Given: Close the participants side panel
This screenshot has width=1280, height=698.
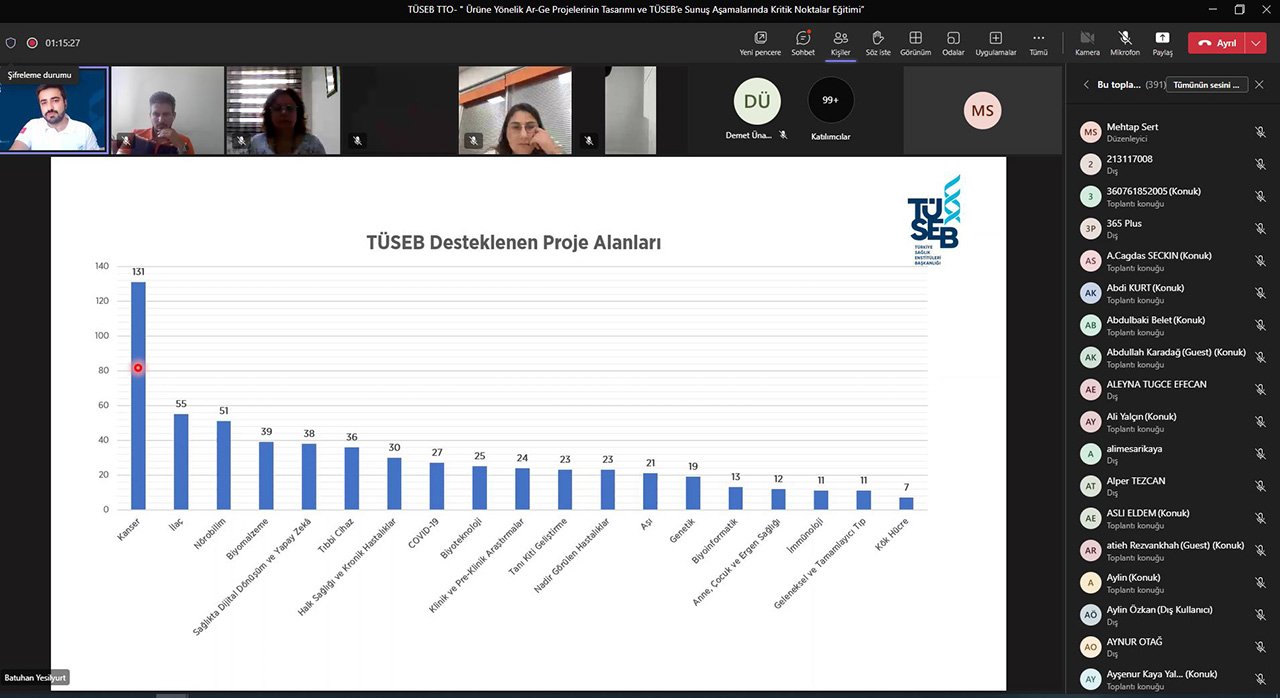Looking at the screenshot, I should (x=1259, y=85).
